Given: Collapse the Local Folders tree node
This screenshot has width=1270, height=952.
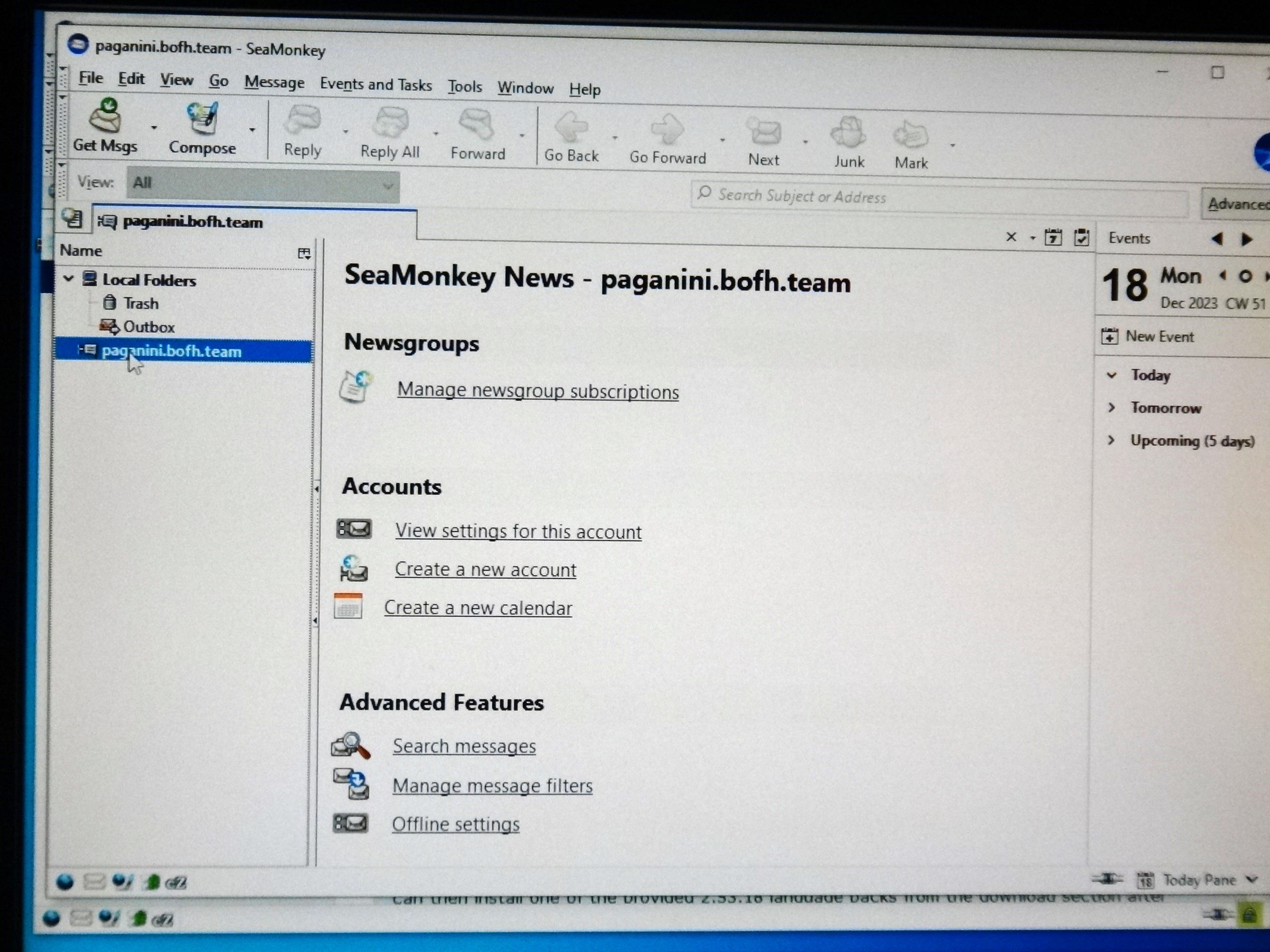Looking at the screenshot, I should click(69, 279).
